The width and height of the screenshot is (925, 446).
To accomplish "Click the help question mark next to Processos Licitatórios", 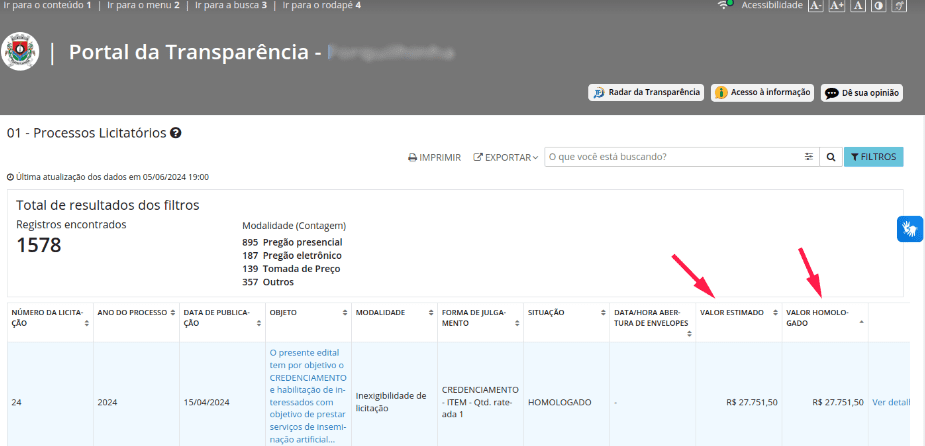I will coord(175,133).
